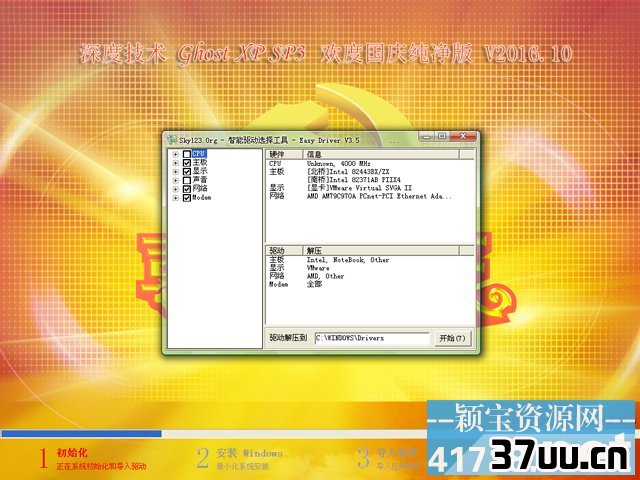Expand the Modem tree node
Viewport: 640px width, 480px height.
tap(176, 198)
